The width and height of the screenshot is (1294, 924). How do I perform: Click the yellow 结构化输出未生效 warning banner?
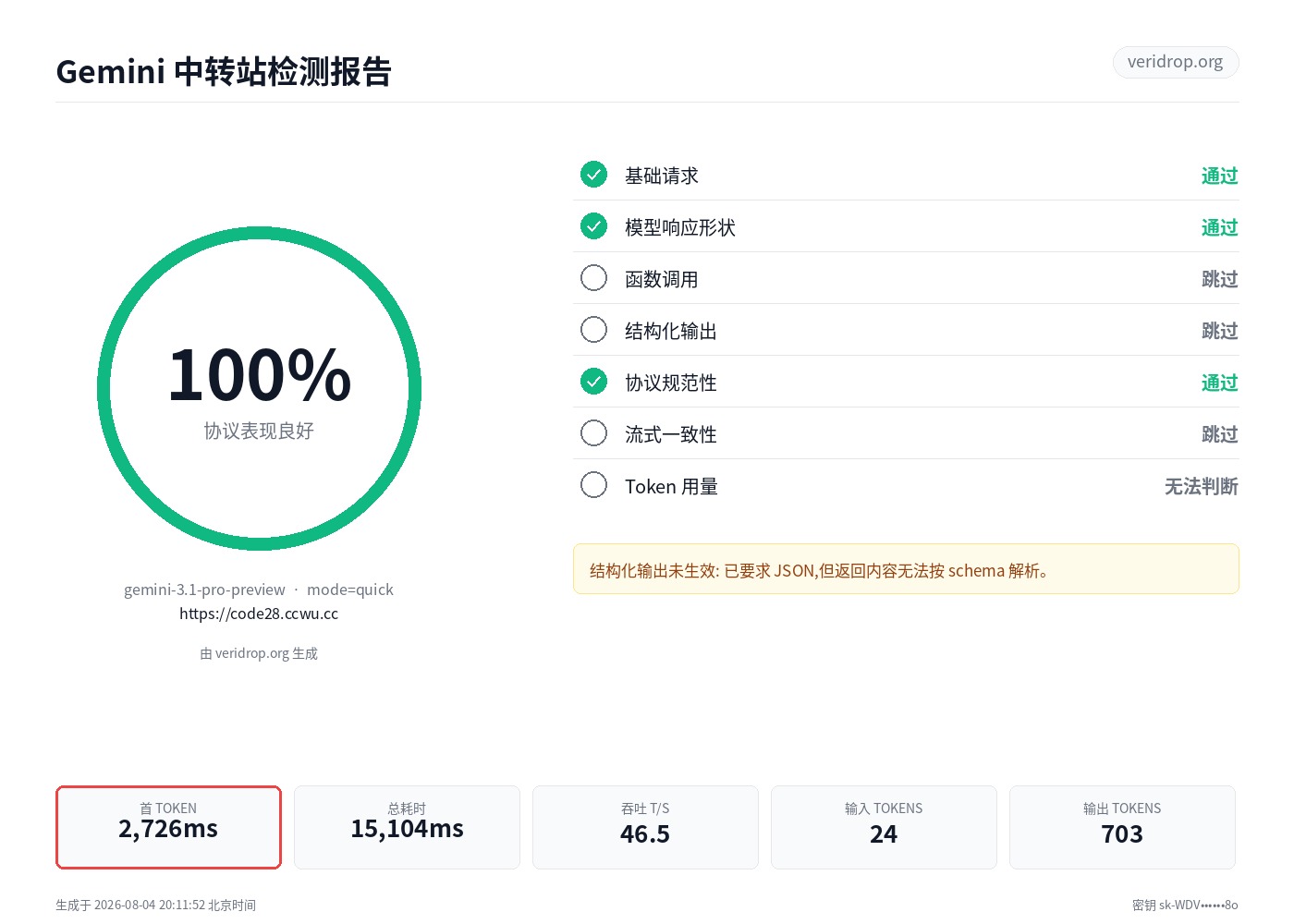pyautogui.click(x=906, y=569)
